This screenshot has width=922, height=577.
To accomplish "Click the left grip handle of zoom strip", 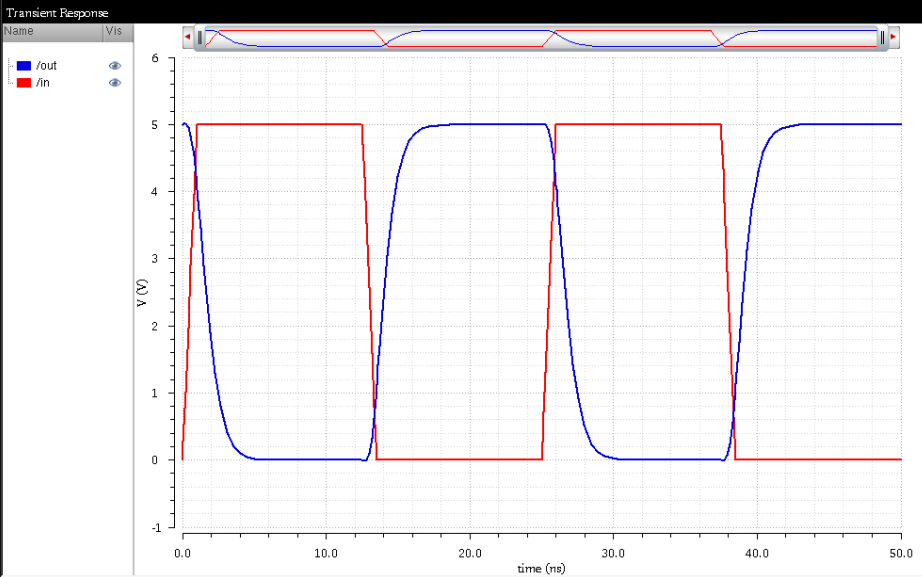I will pyautogui.click(x=200, y=37).
